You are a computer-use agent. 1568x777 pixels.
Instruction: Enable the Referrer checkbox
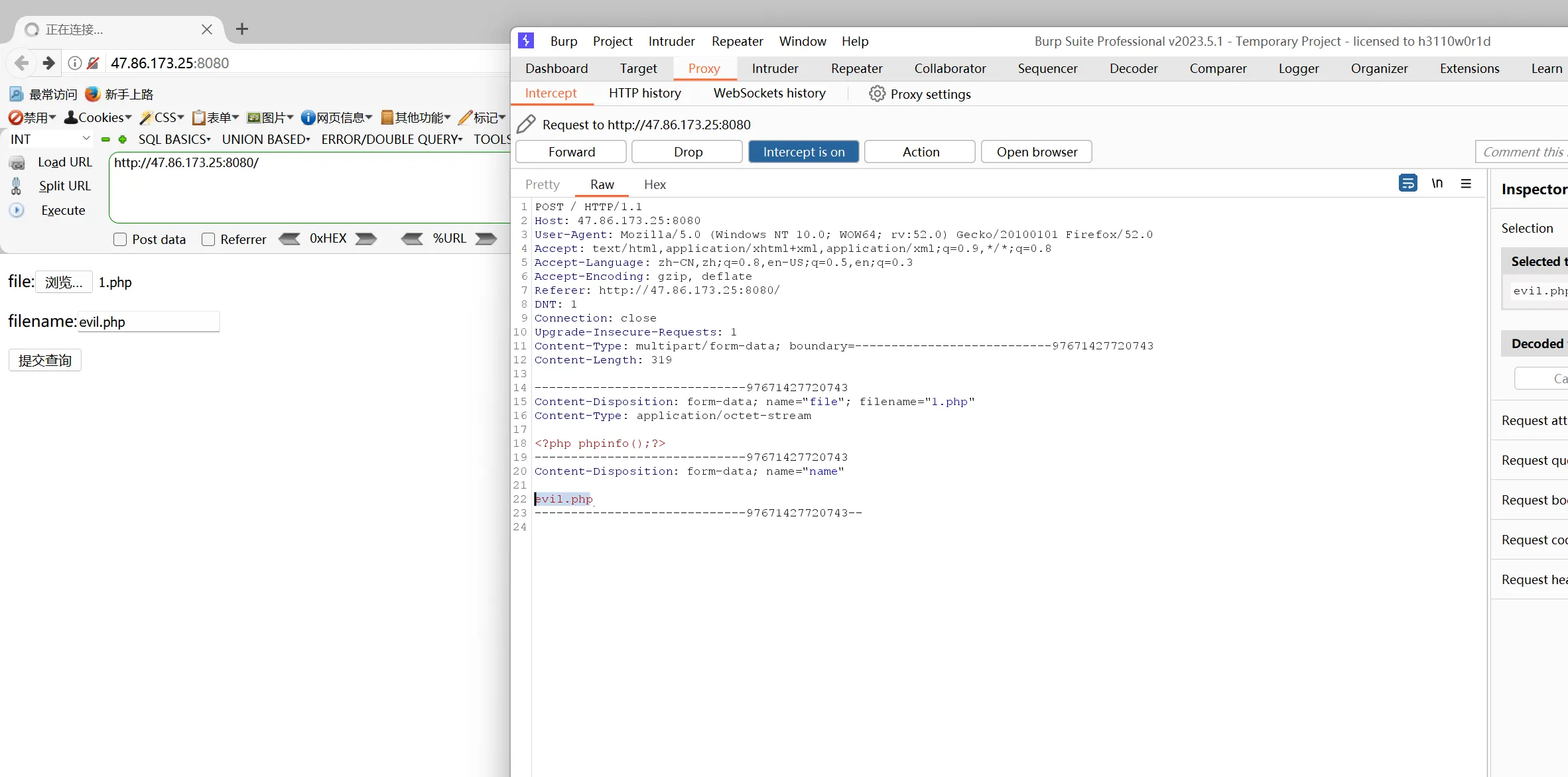[208, 239]
